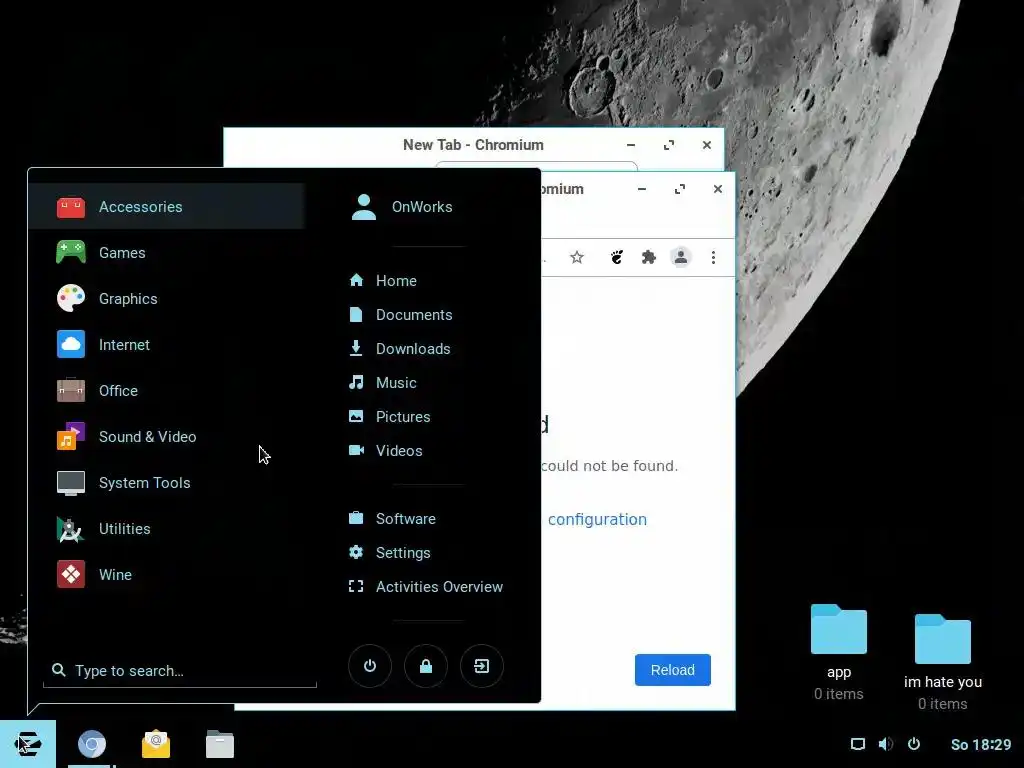Open Chromium profile avatar button

[x=680, y=257]
